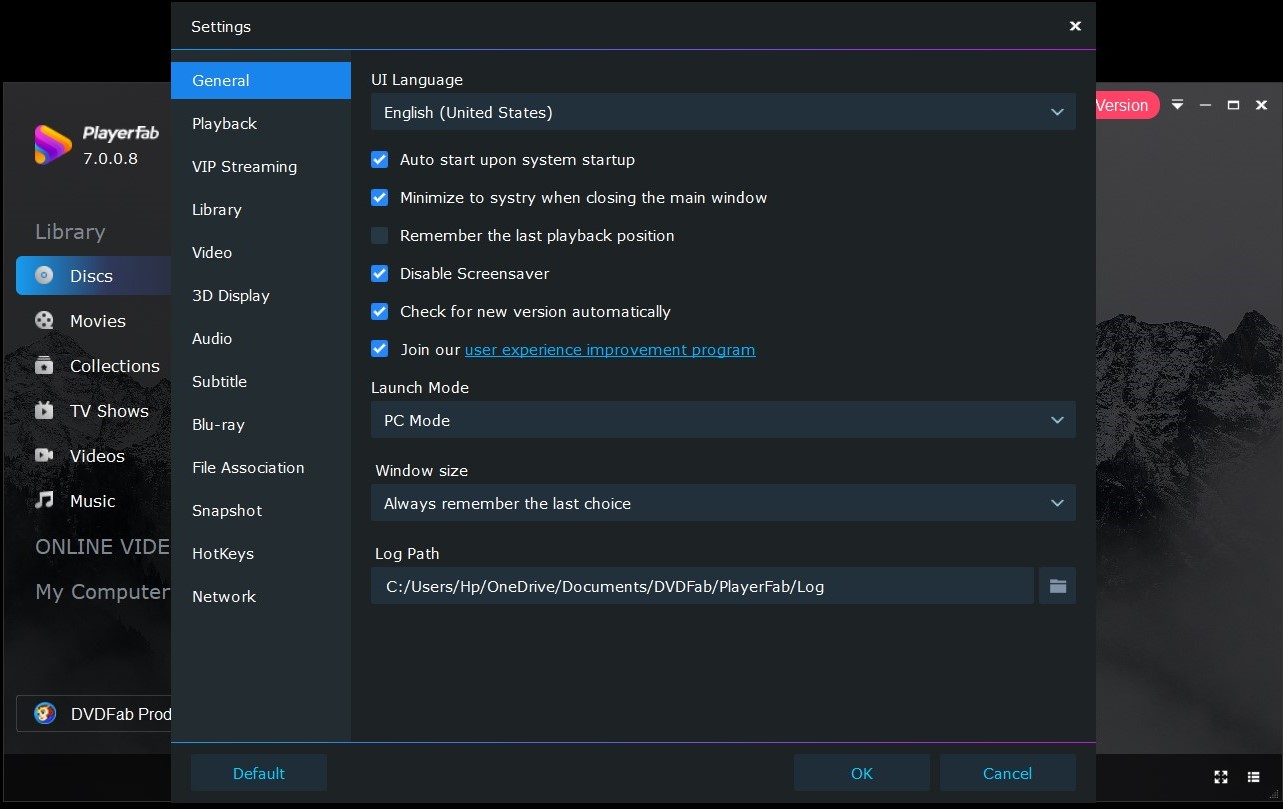Open the playlist icon at bottom right
The height and width of the screenshot is (809, 1283).
click(1253, 777)
